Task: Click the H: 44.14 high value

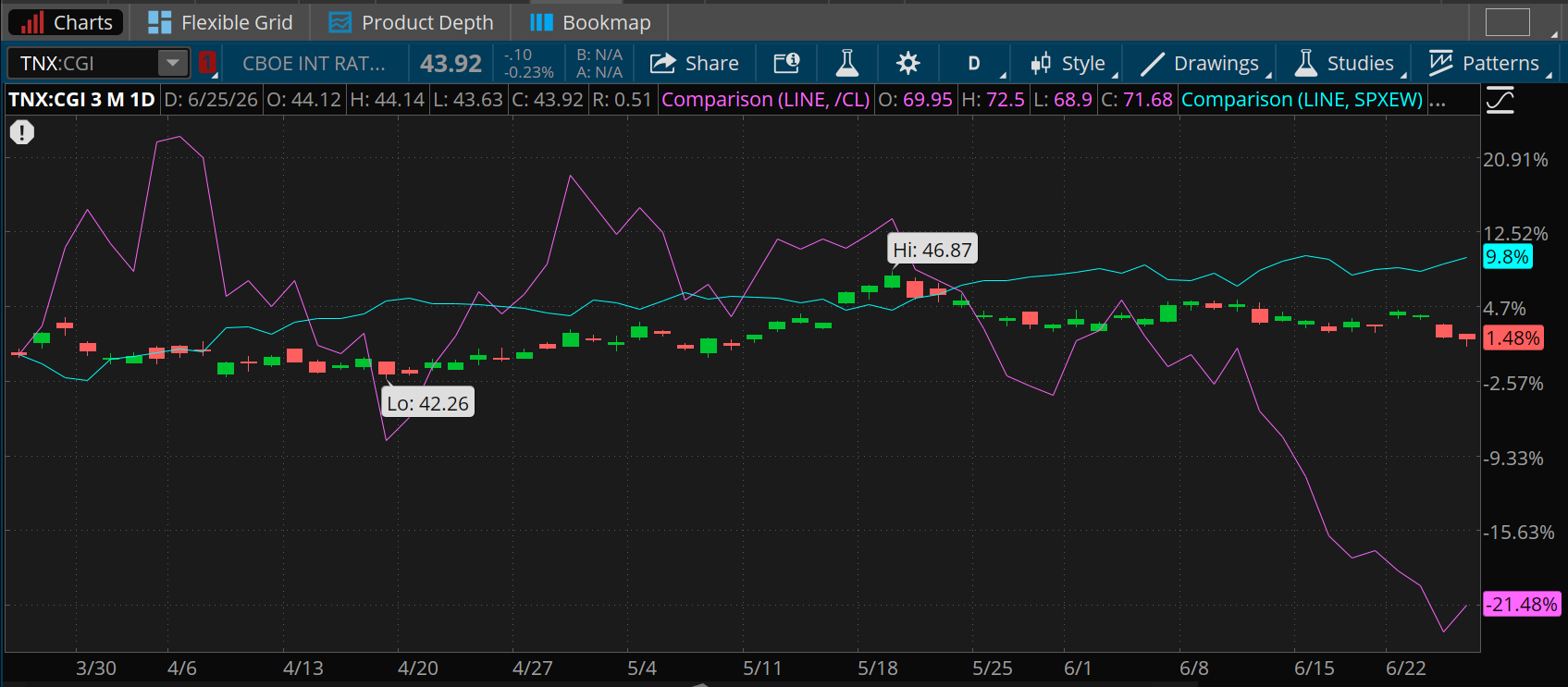Action: tap(387, 99)
